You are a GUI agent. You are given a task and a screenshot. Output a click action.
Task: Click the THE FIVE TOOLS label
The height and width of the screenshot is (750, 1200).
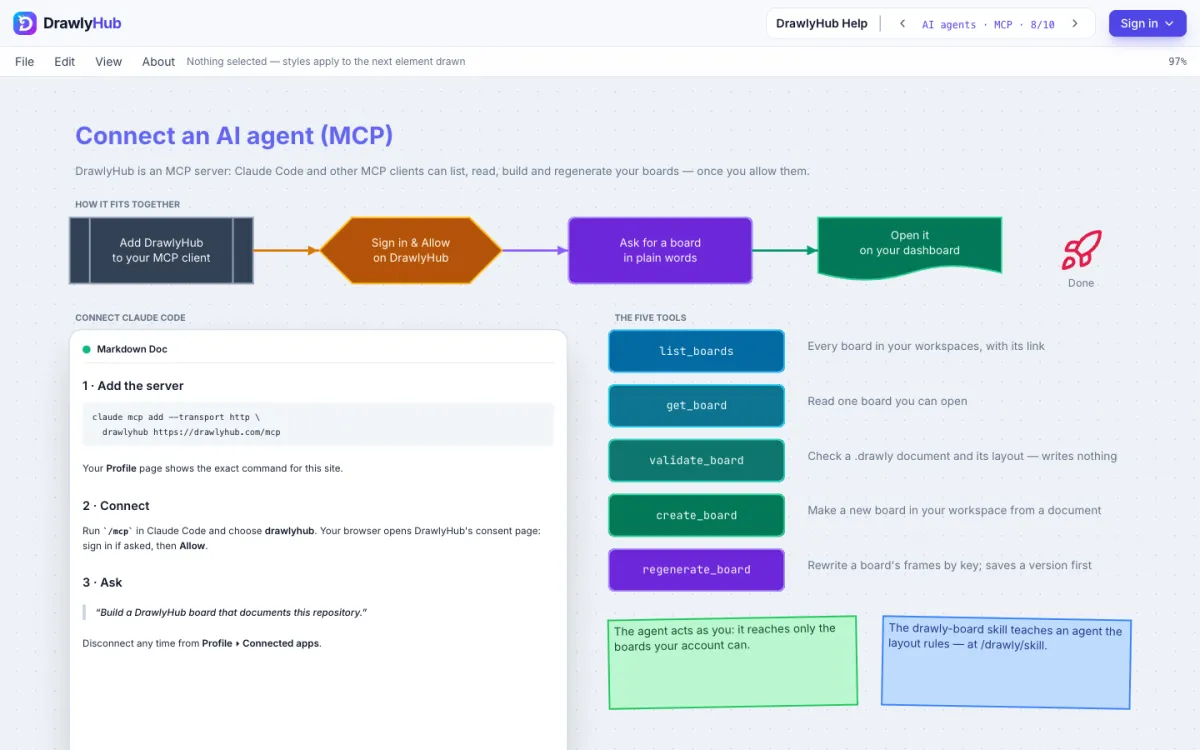(650, 318)
